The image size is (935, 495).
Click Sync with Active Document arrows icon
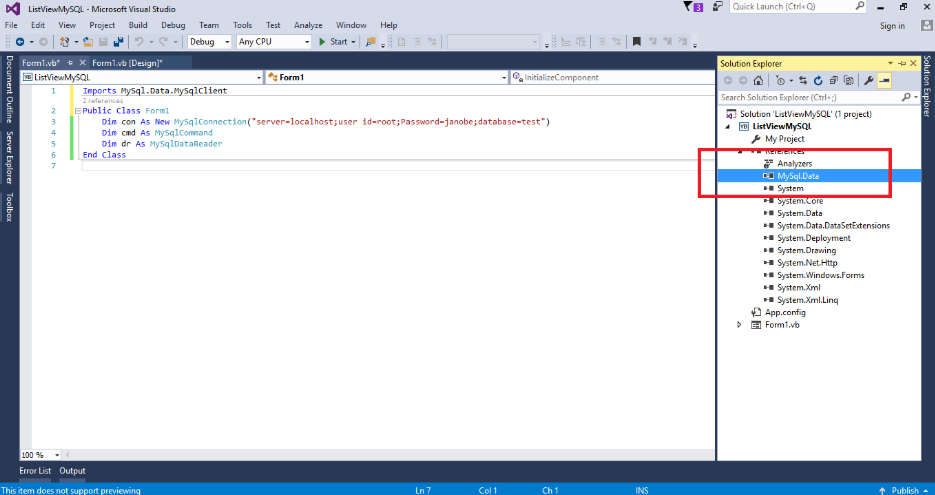point(803,81)
